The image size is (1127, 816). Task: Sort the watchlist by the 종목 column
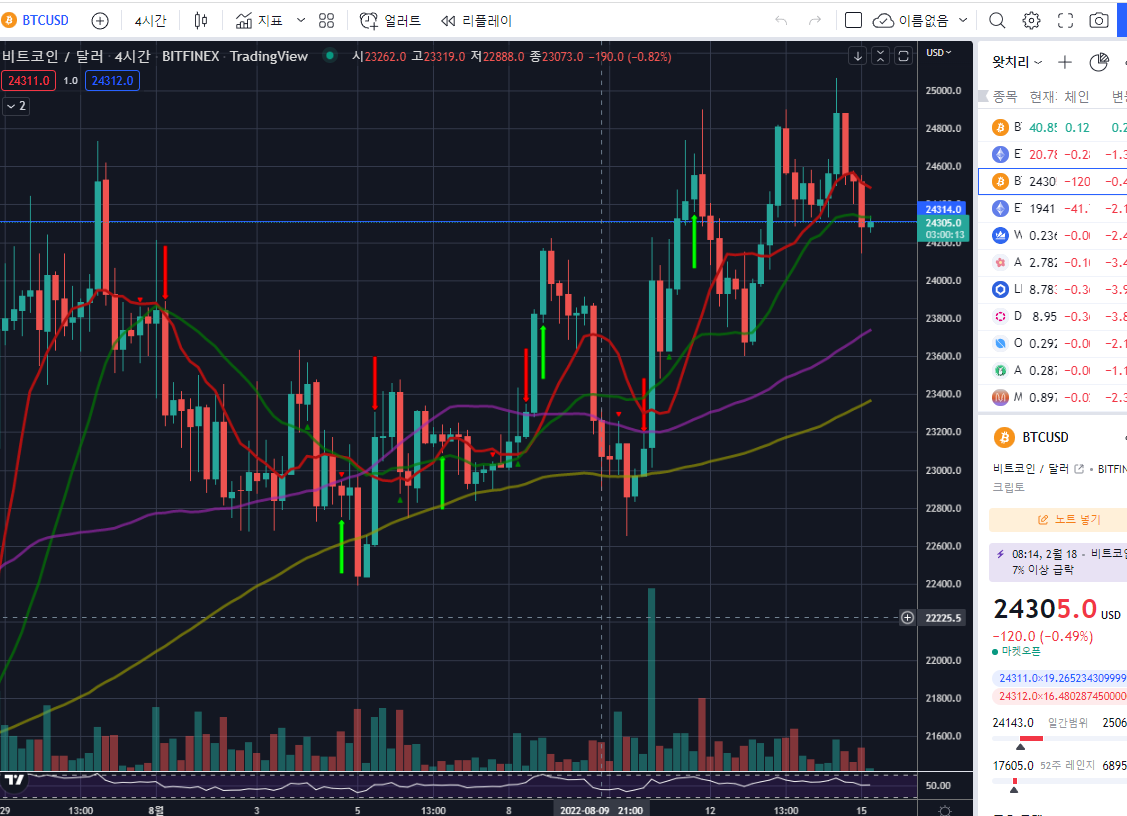(x=1005, y=96)
